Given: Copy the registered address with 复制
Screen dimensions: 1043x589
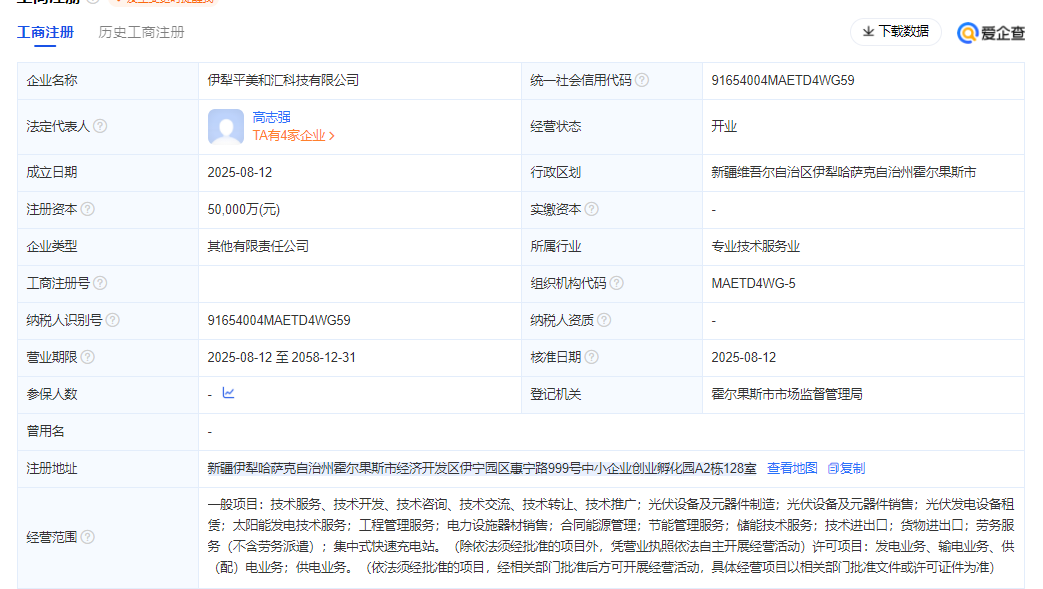Looking at the screenshot, I should [846, 468].
